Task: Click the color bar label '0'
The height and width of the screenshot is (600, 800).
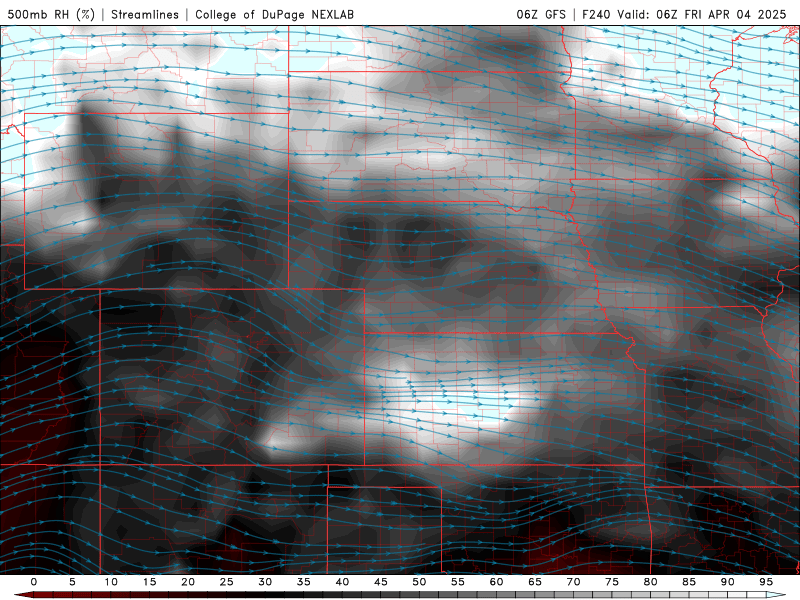Action: pyautogui.click(x=34, y=582)
